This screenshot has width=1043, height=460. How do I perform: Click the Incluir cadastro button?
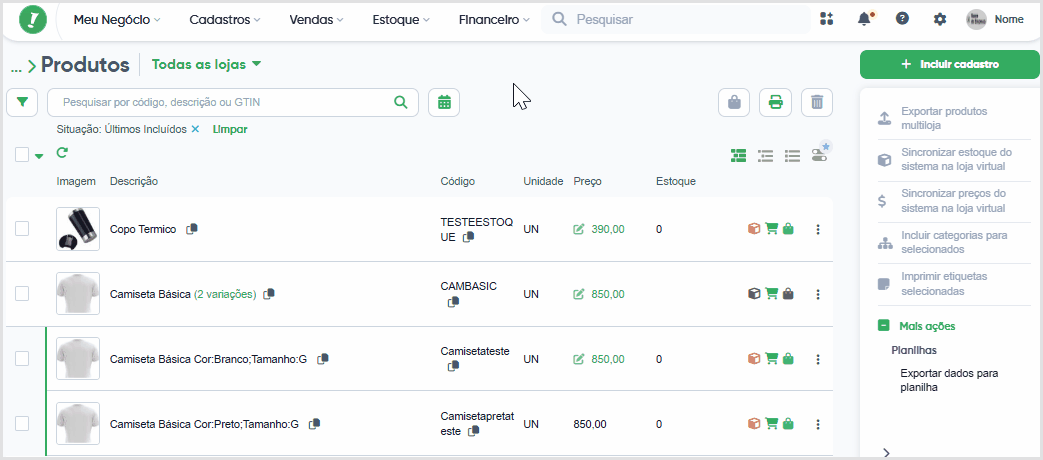click(950, 64)
